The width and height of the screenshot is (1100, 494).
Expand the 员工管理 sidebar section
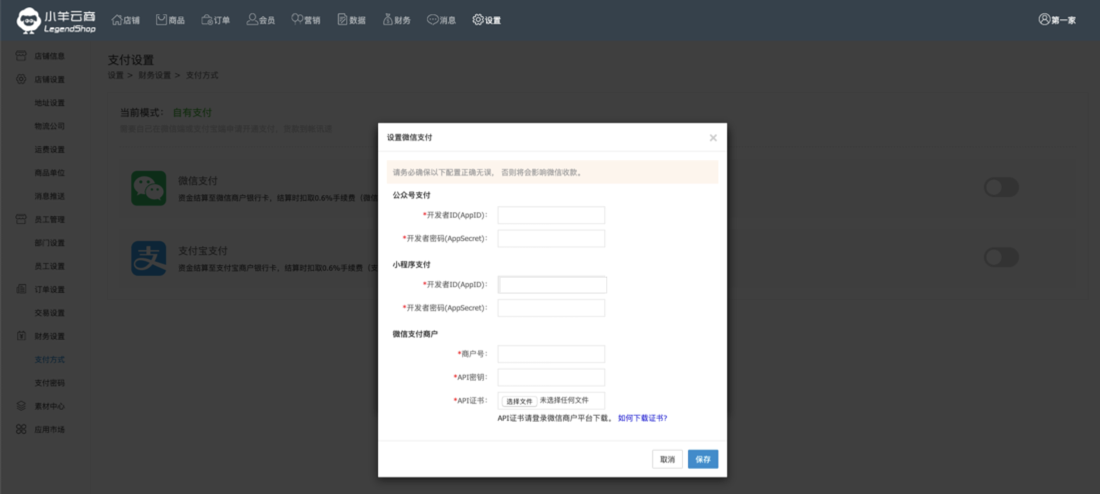pos(49,219)
